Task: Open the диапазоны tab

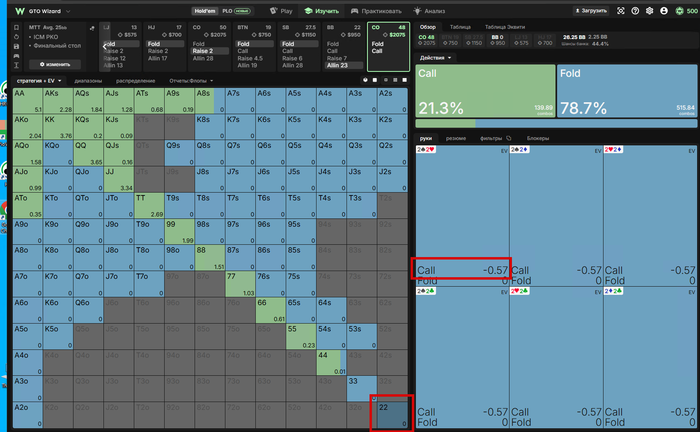Action: tap(88, 81)
